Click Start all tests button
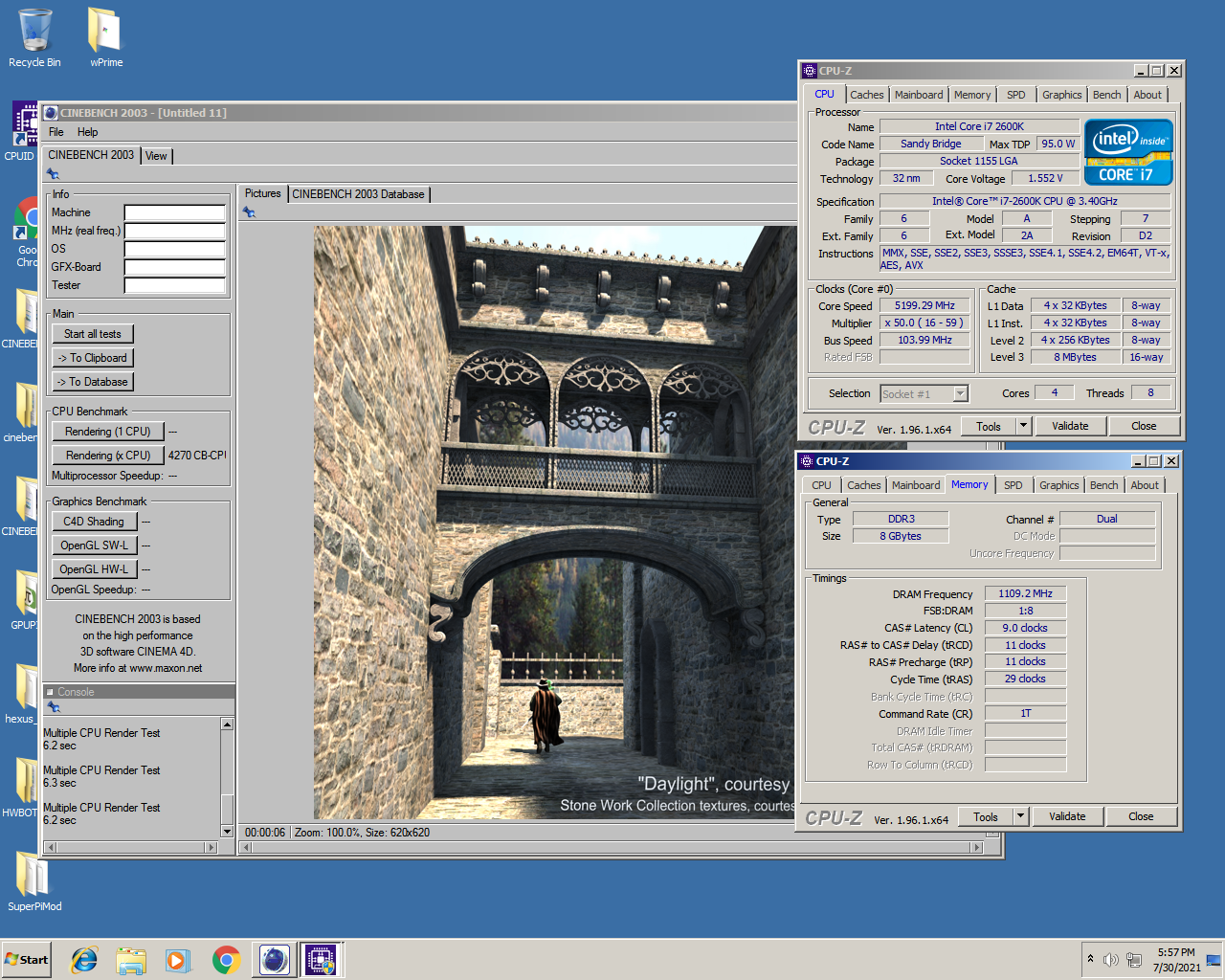 coord(93,334)
